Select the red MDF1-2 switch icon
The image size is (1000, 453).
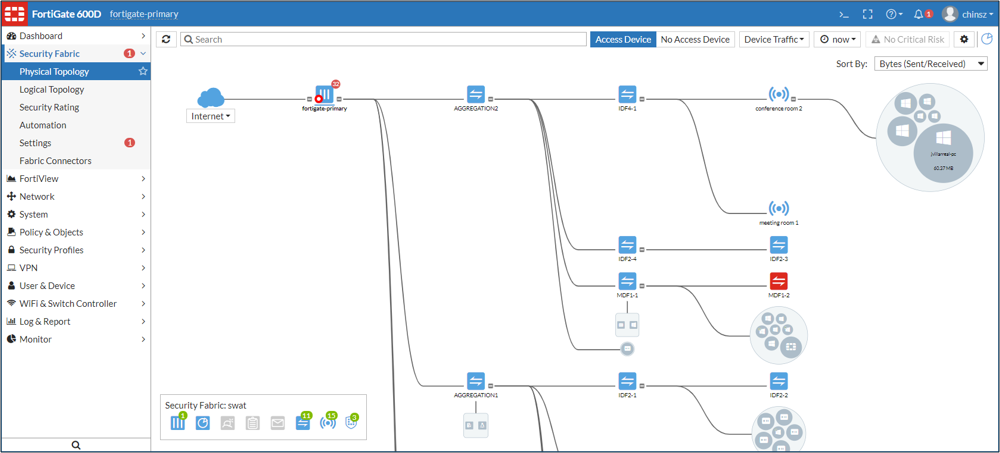tap(779, 281)
